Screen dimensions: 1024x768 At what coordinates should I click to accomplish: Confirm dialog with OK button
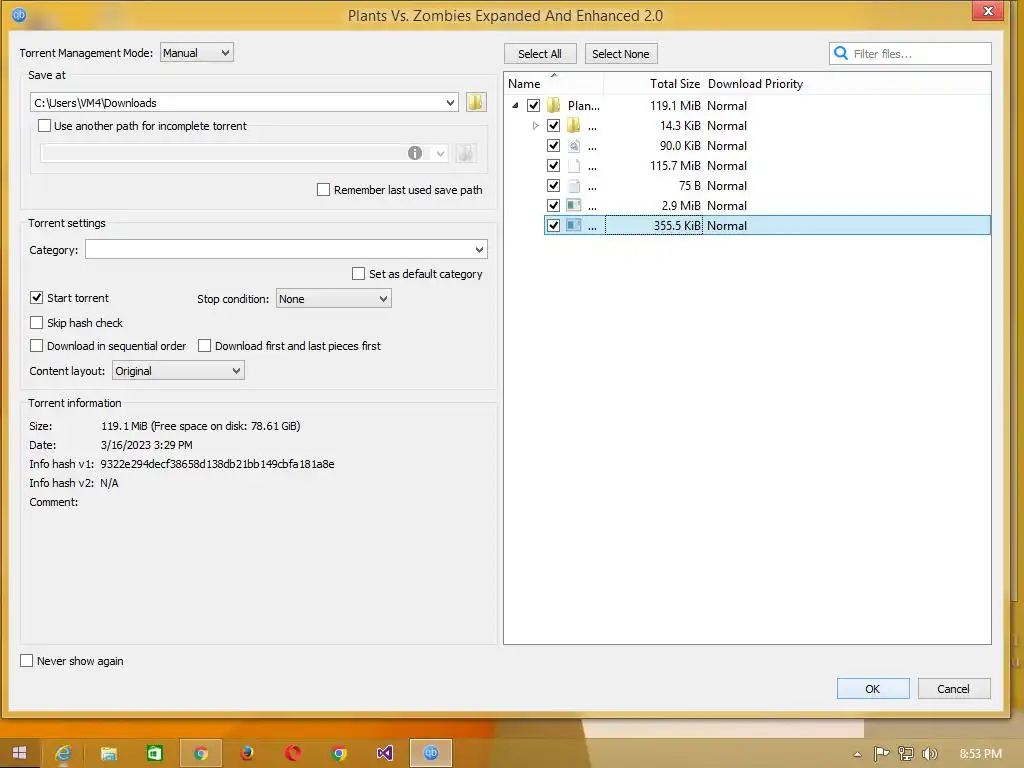(x=873, y=688)
